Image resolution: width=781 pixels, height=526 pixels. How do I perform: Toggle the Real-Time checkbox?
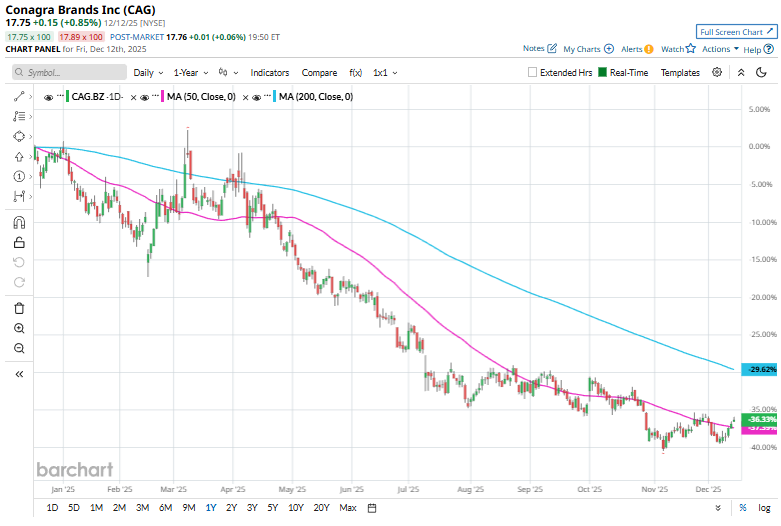pos(602,72)
